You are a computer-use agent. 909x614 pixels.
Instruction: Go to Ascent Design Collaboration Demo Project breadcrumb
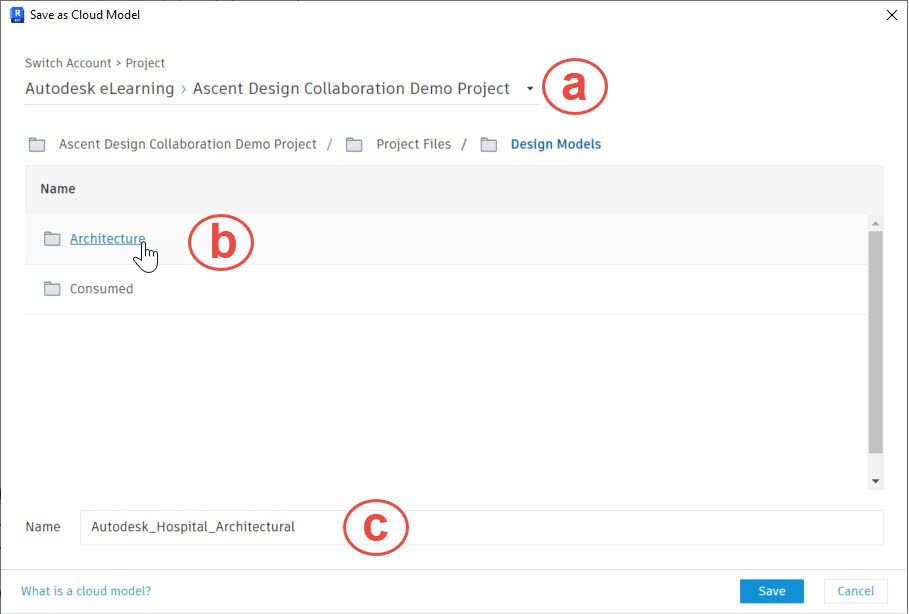pyautogui.click(x=188, y=144)
